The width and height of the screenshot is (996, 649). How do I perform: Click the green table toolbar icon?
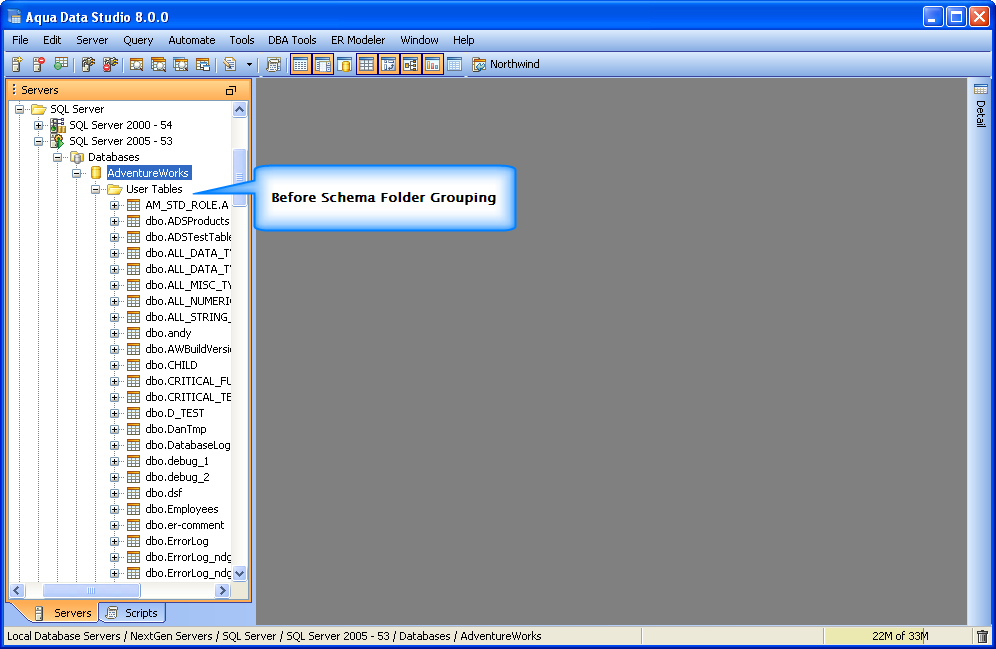[x=60, y=64]
